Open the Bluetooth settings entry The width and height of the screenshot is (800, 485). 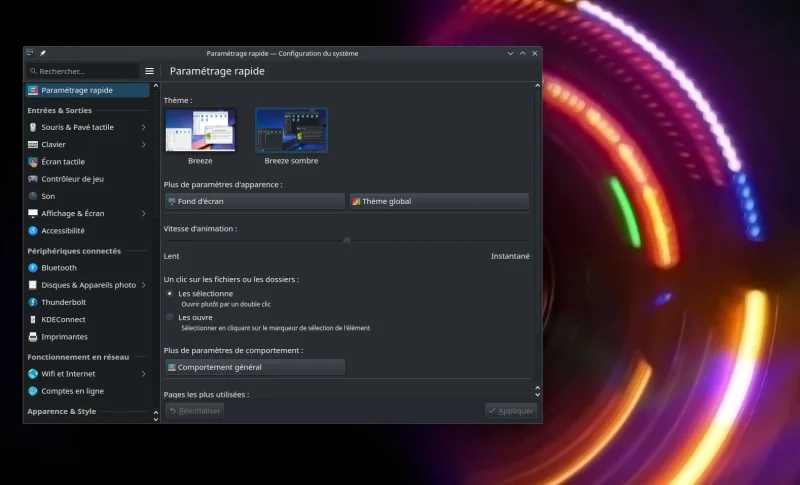tap(87, 268)
